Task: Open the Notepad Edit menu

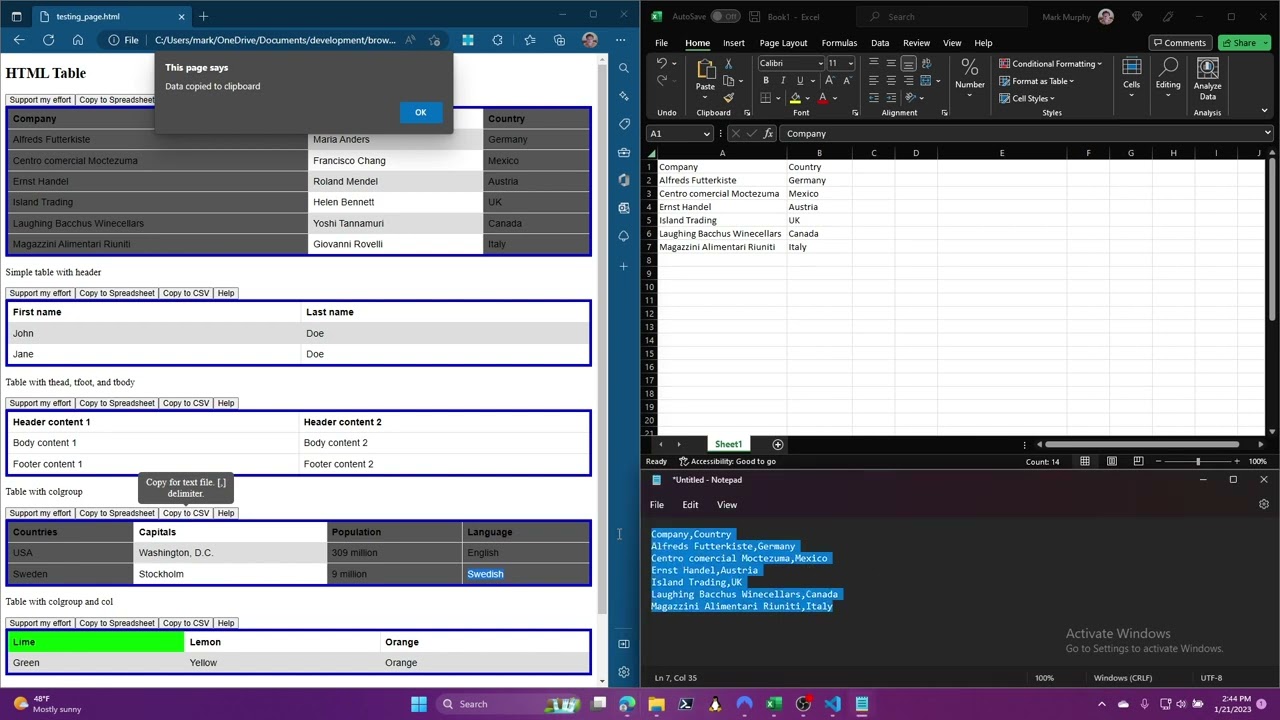Action: [x=690, y=505]
